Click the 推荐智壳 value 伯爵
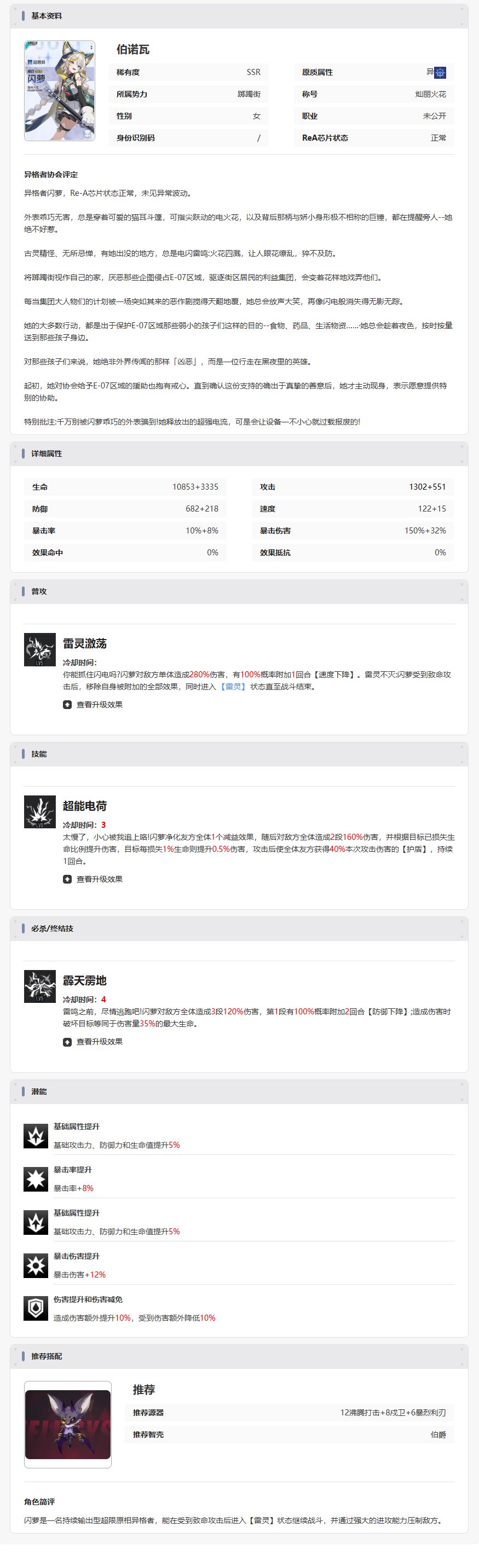Viewport: 479px width, 1568px height. coord(439,1435)
